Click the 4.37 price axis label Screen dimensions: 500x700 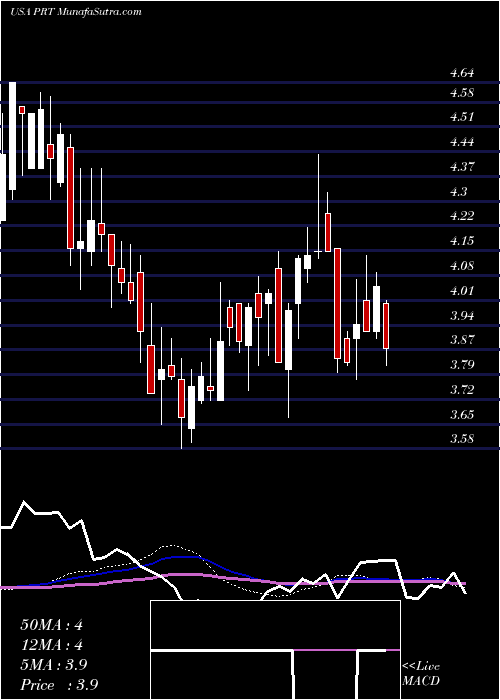461,167
